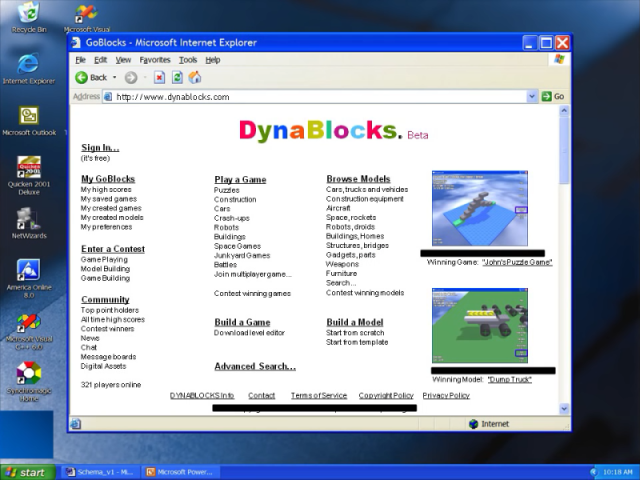Screen dimensions: 640x480
Task: Select the Internet Explorer desktop icon
Action: pyautogui.click(x=29, y=69)
